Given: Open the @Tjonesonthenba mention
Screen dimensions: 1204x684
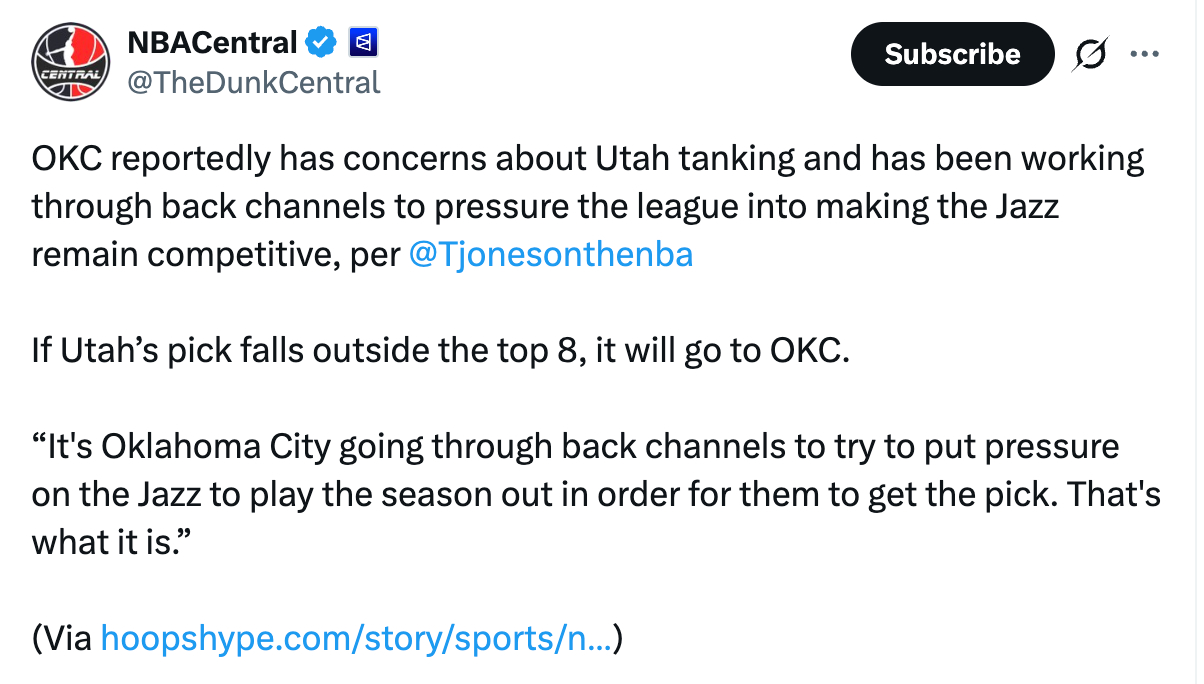Looking at the screenshot, I should tap(550, 255).
